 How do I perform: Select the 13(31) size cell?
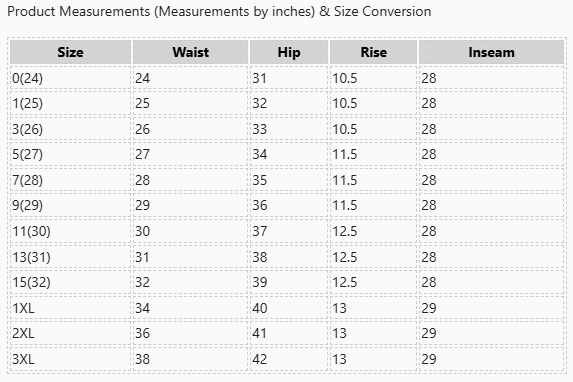(70, 257)
